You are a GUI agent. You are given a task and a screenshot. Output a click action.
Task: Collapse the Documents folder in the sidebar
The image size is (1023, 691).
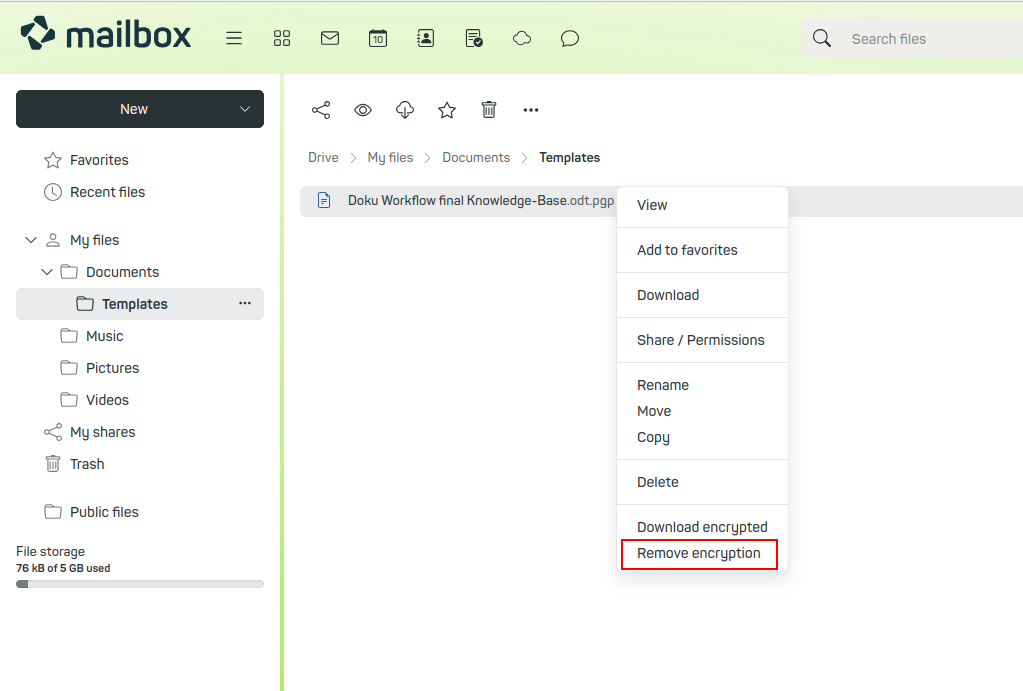46,271
